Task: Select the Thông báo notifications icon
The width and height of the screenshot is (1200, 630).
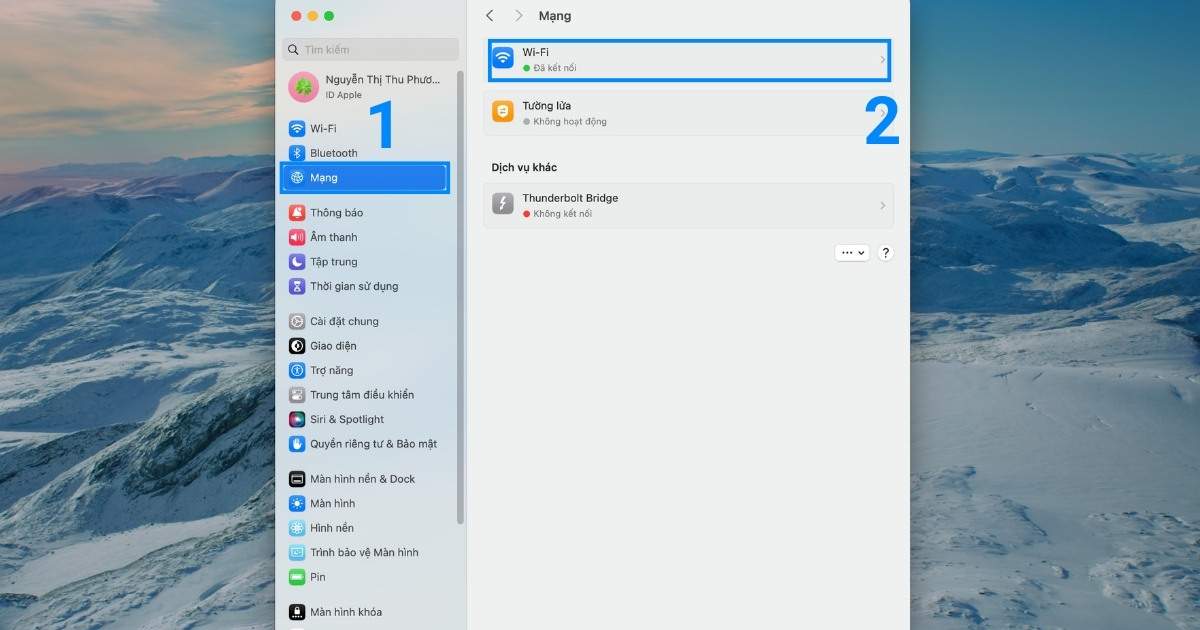Action: coord(297,213)
